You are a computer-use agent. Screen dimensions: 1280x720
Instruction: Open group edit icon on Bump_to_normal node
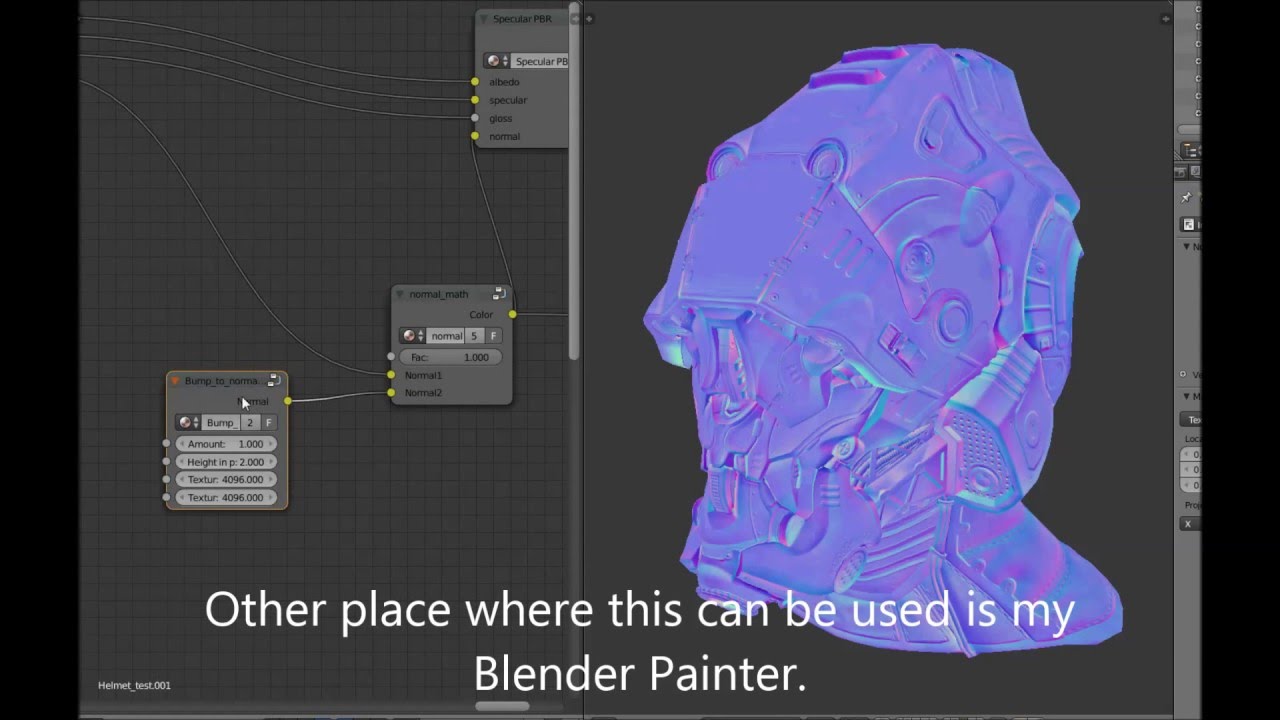[273, 381]
